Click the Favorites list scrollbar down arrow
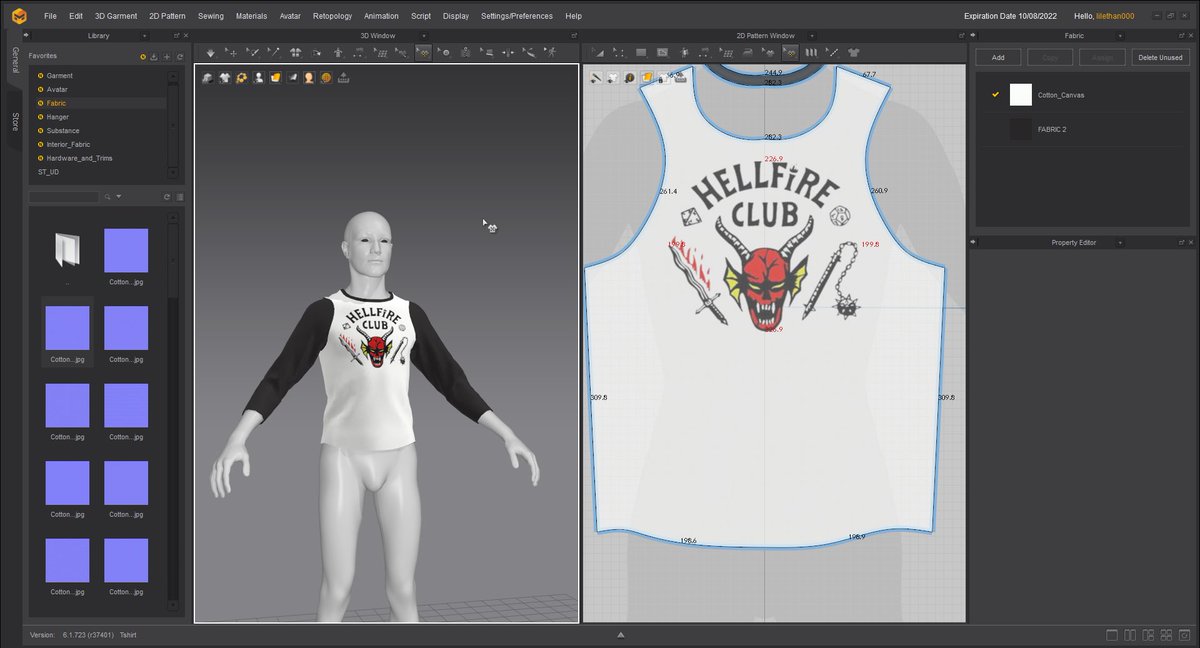 click(173, 173)
